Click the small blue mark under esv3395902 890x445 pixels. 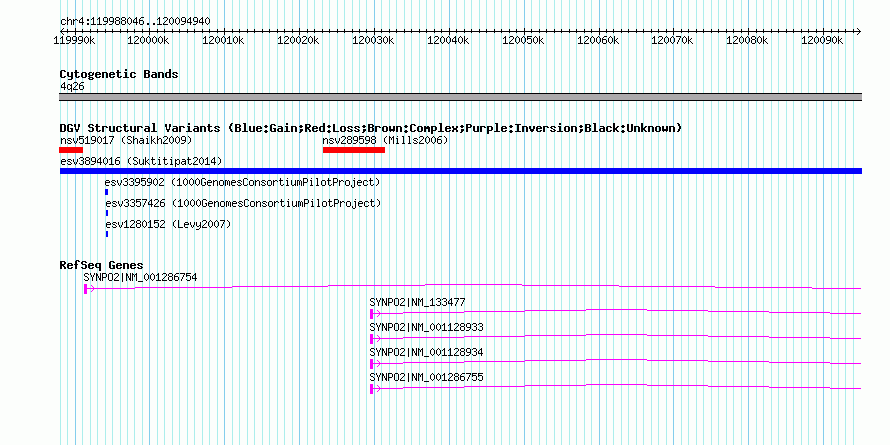[x=106, y=192]
